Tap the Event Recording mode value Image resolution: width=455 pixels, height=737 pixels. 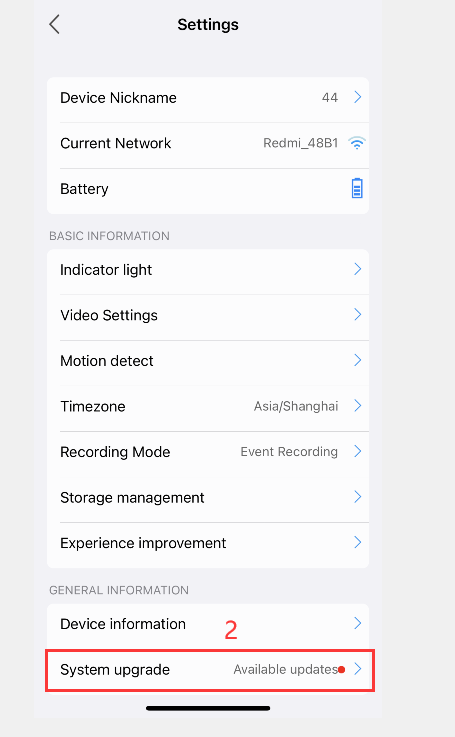tap(289, 452)
